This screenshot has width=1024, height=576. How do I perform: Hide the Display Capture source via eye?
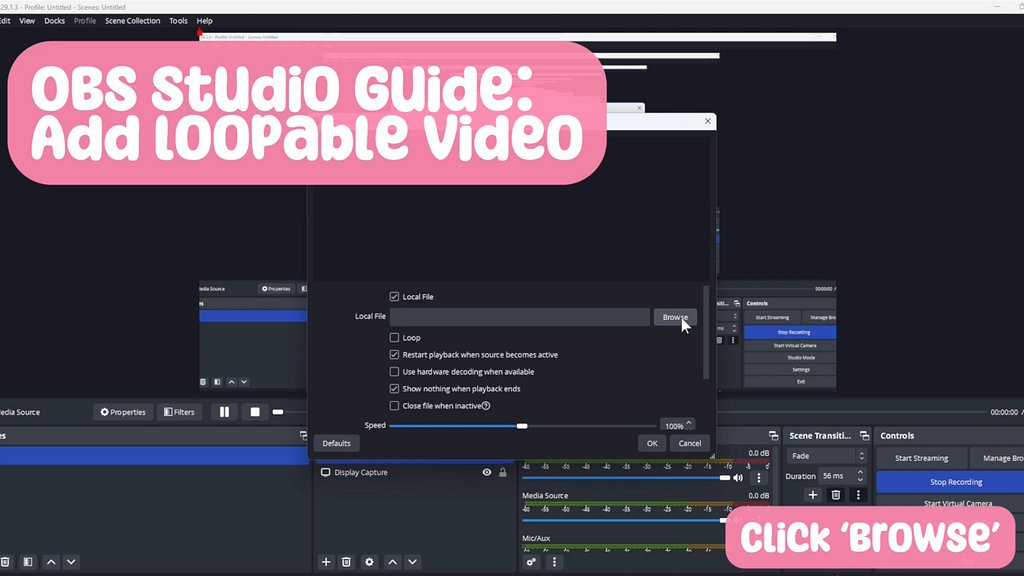click(487, 473)
